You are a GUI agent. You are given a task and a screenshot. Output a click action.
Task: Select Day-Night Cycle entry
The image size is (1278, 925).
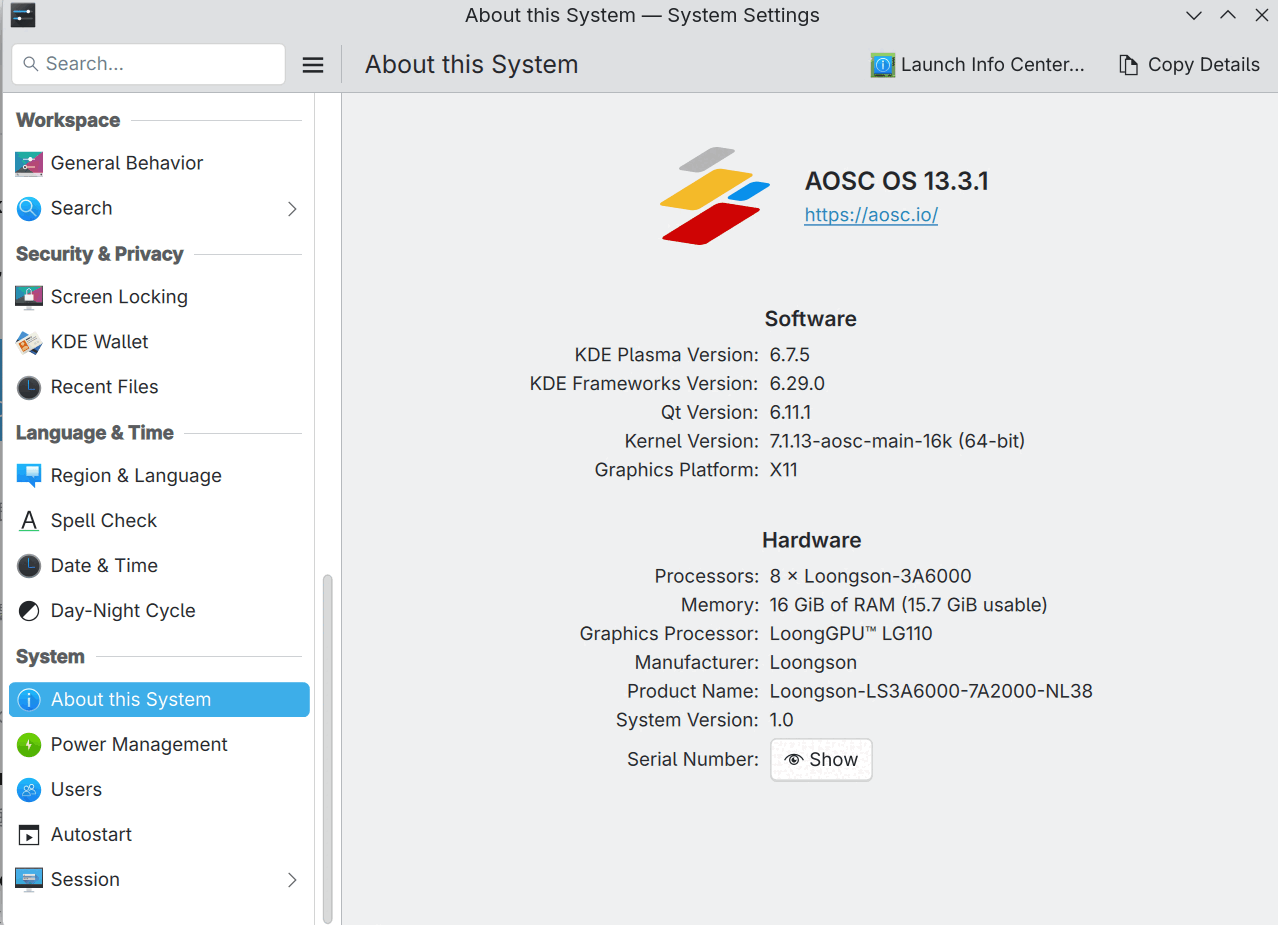point(159,611)
